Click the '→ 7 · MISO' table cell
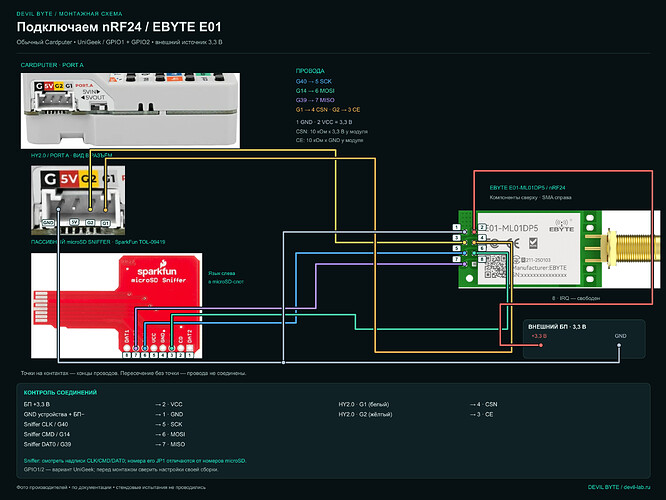This screenshot has height=500, width=666. (170, 444)
